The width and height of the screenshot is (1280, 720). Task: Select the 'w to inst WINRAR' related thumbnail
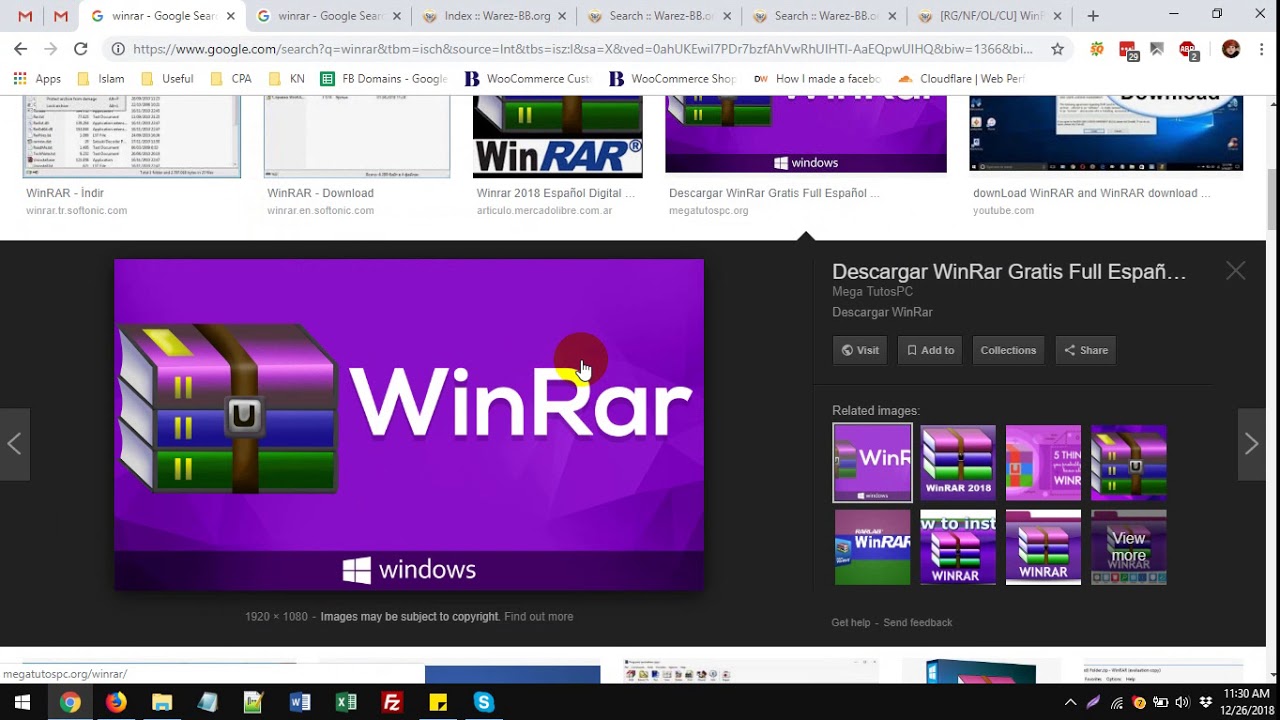tap(958, 547)
